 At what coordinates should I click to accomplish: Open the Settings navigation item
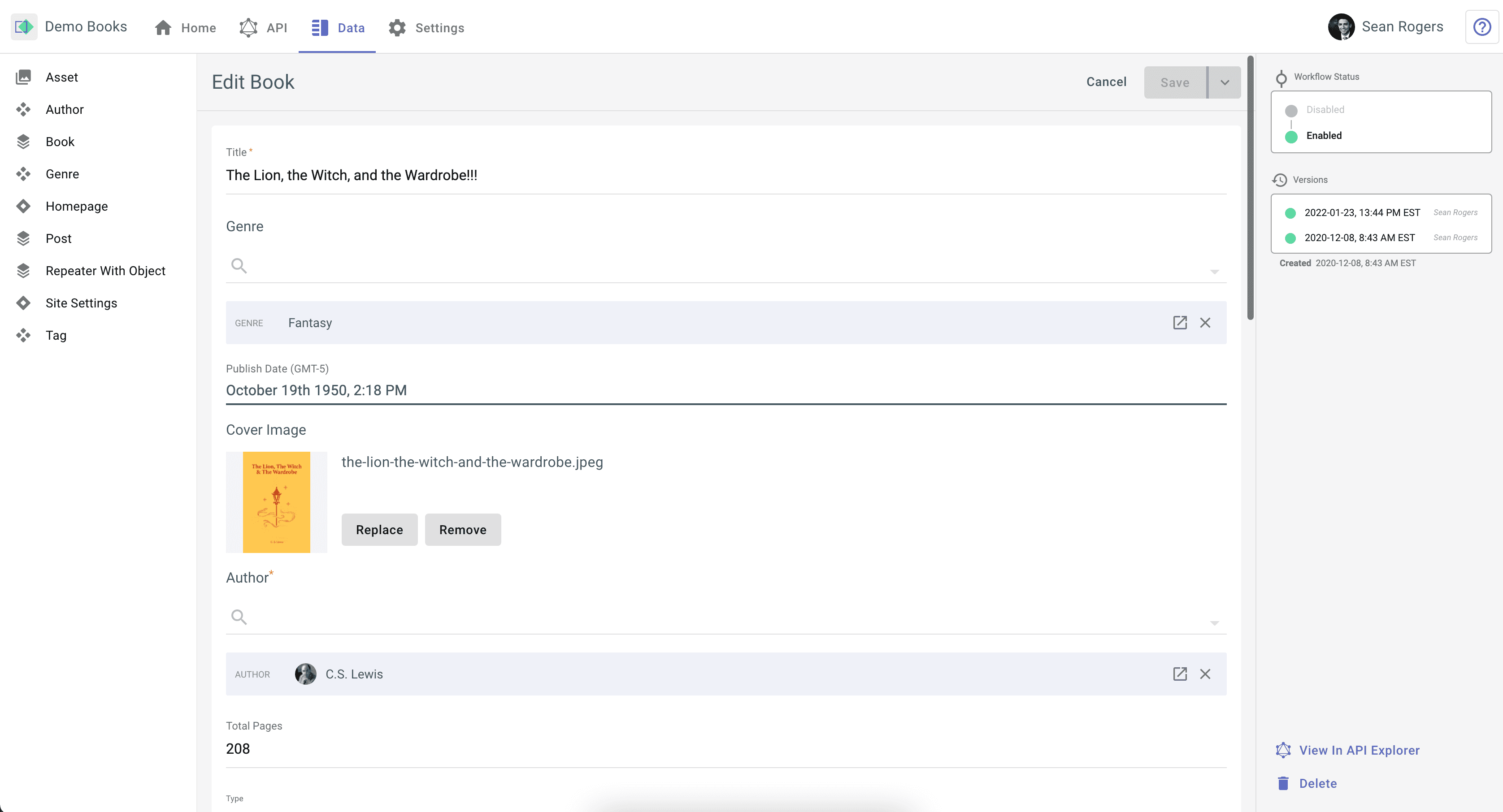426,27
